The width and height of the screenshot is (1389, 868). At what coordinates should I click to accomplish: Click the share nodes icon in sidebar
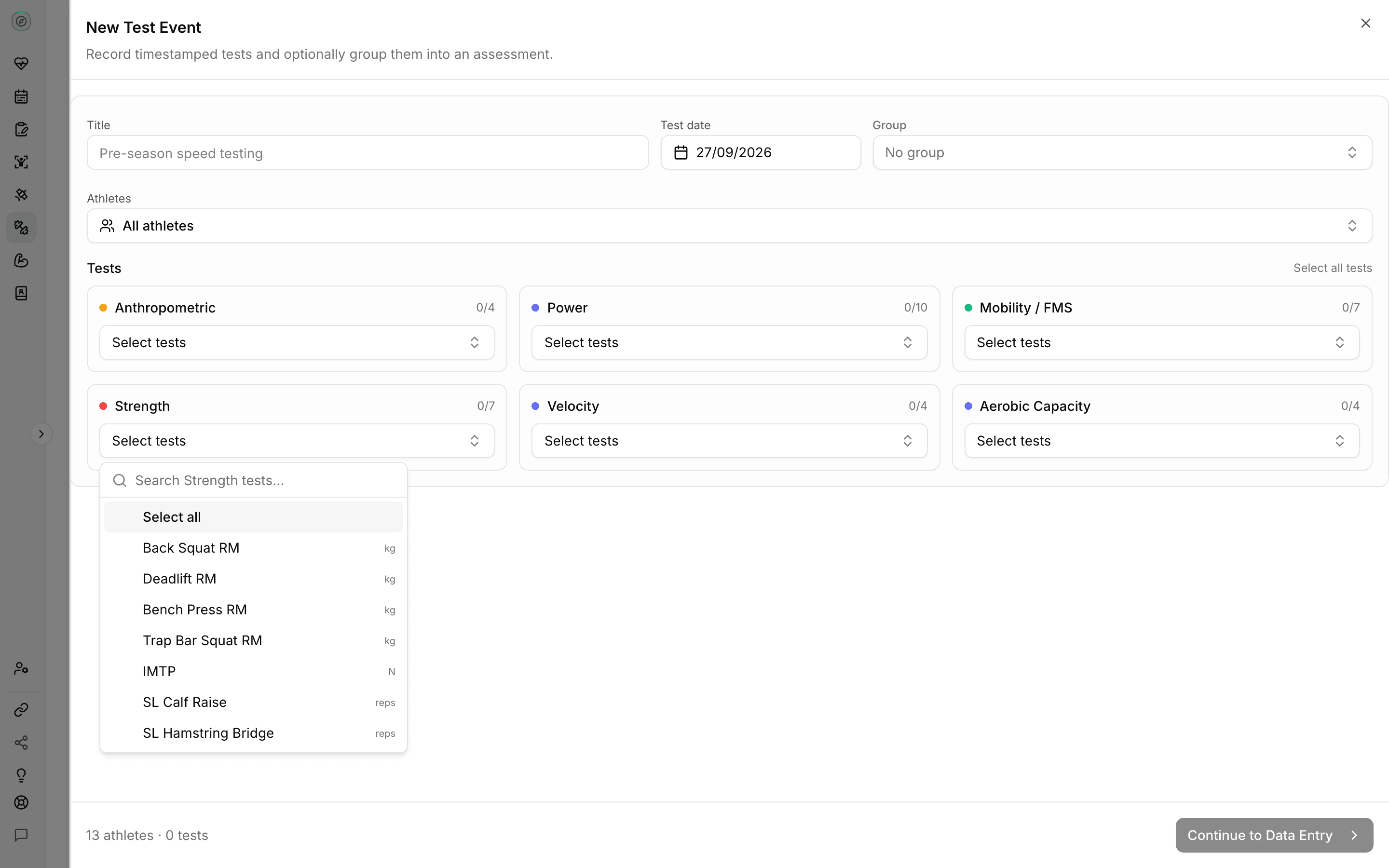click(x=21, y=743)
